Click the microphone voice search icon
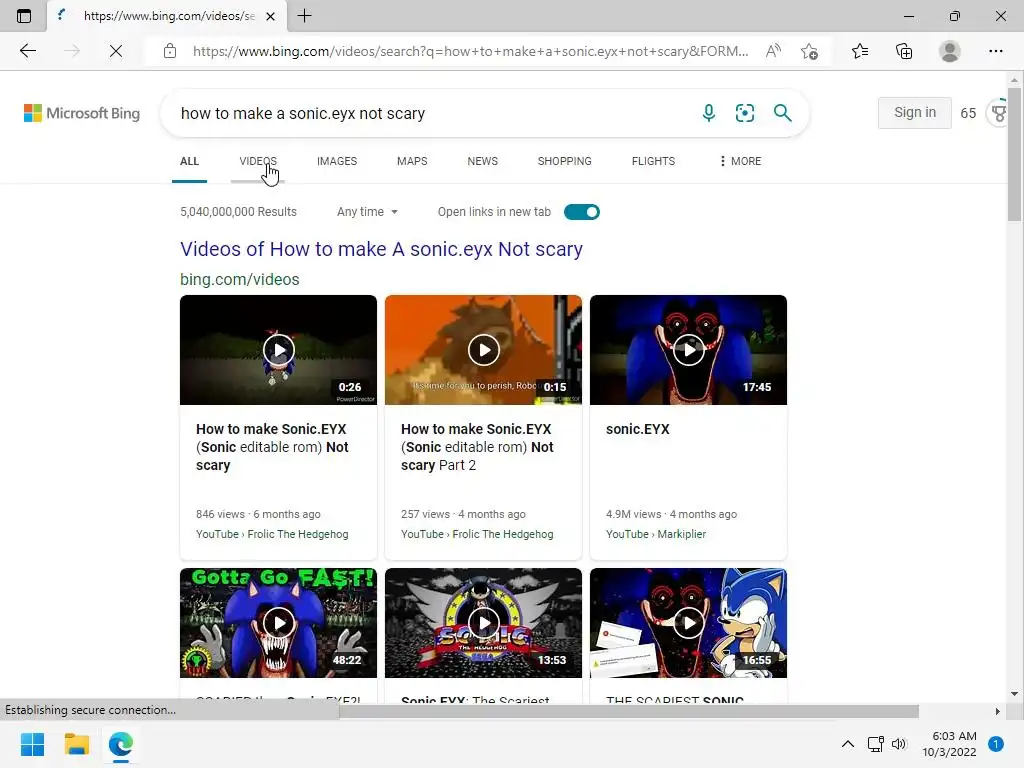 tap(709, 113)
